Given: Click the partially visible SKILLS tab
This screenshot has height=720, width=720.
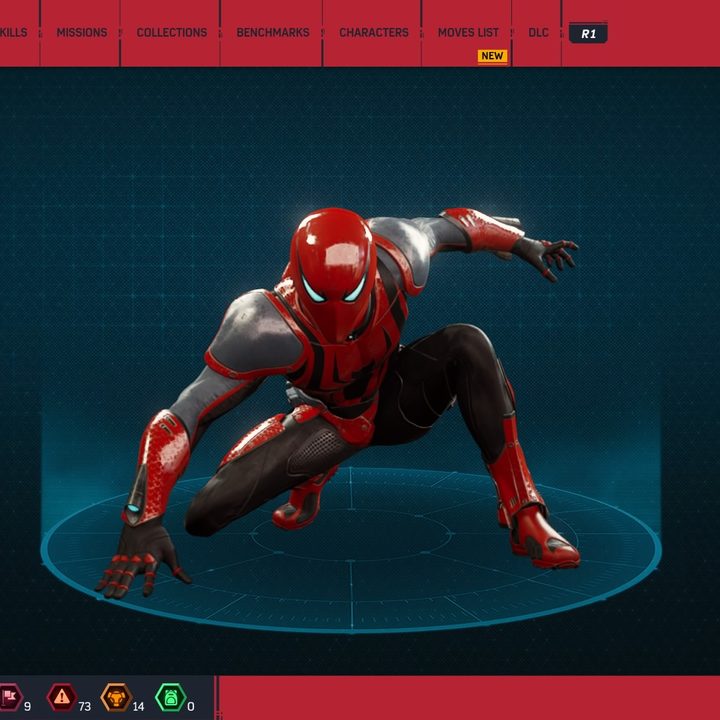Looking at the screenshot, I should coord(13,33).
